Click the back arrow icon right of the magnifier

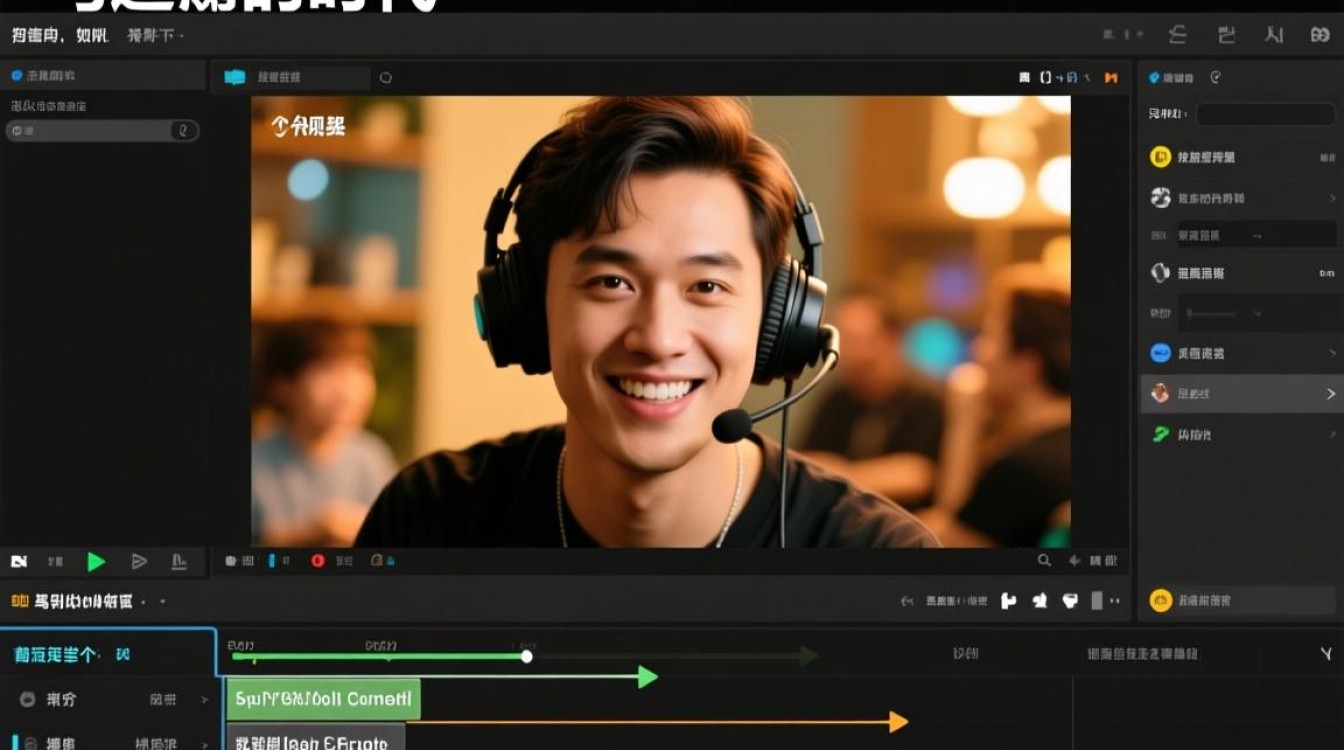(1076, 561)
